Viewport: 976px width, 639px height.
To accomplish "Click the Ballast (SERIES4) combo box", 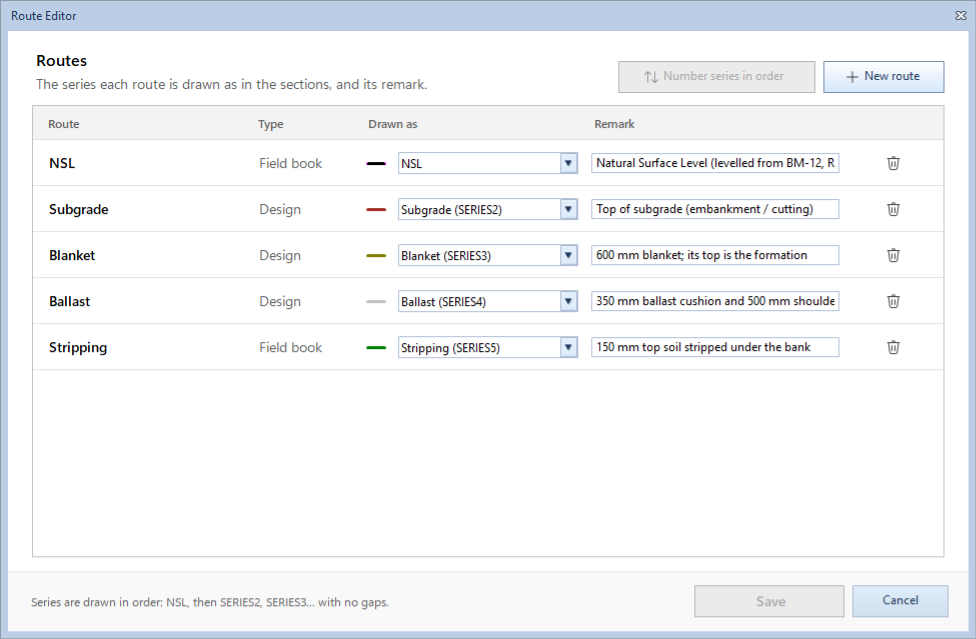I will pyautogui.click(x=488, y=301).
